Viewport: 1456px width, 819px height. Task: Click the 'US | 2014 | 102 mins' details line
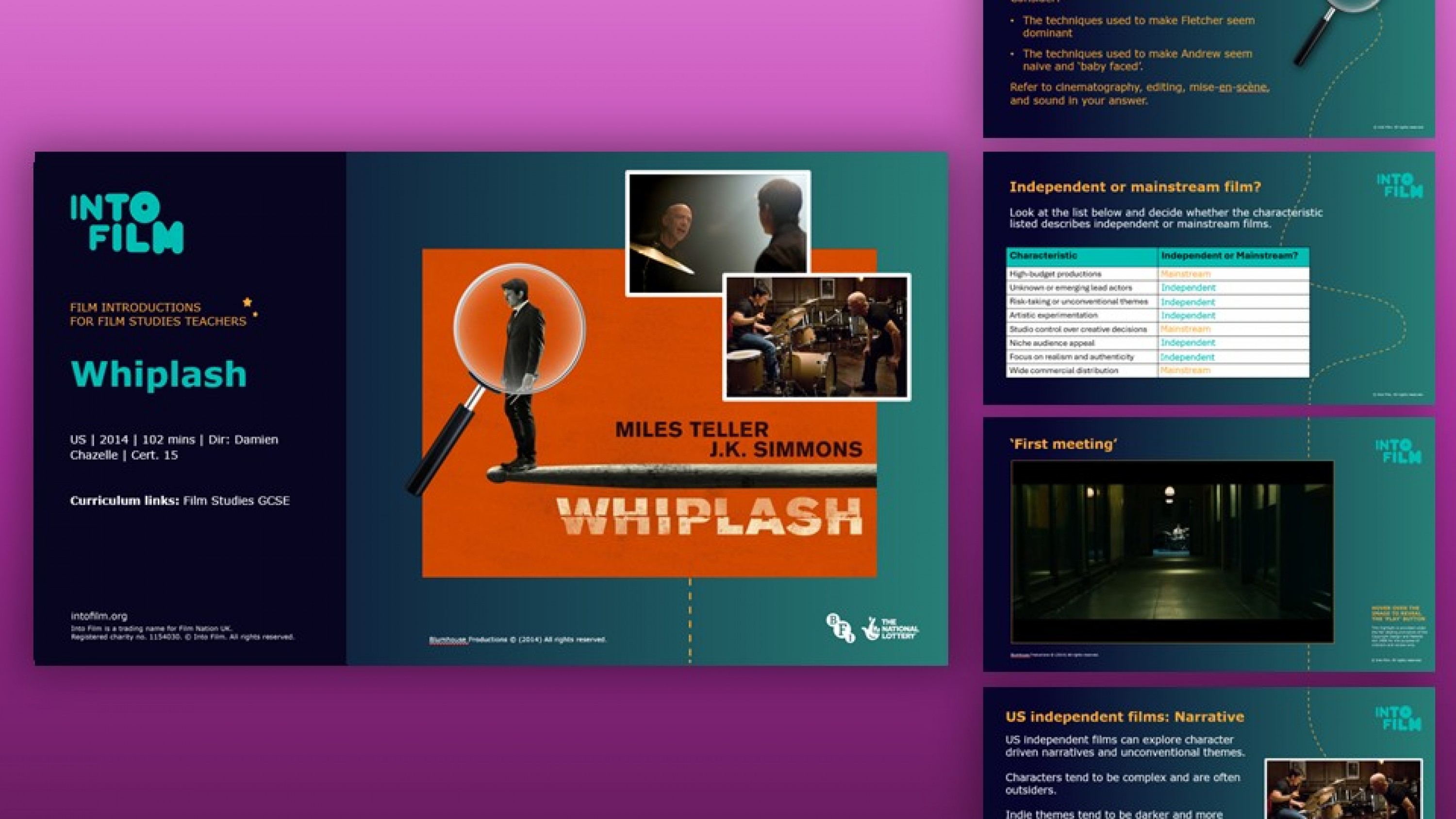pos(174,447)
